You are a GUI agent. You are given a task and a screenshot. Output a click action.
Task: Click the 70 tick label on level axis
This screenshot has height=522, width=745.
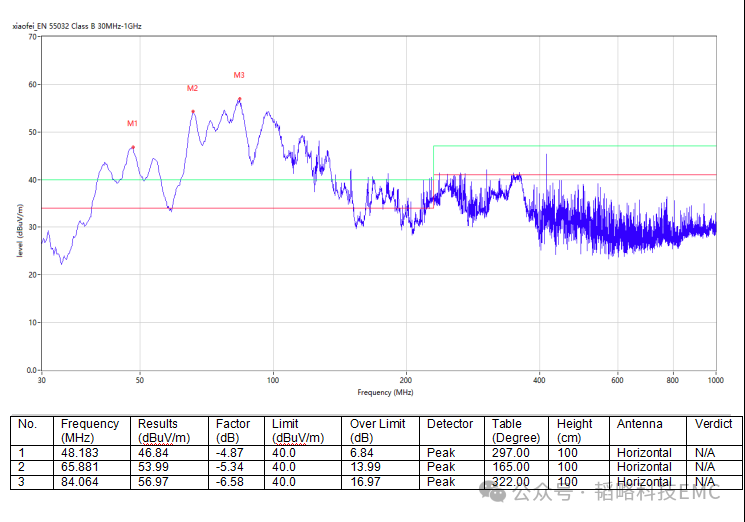point(33,37)
